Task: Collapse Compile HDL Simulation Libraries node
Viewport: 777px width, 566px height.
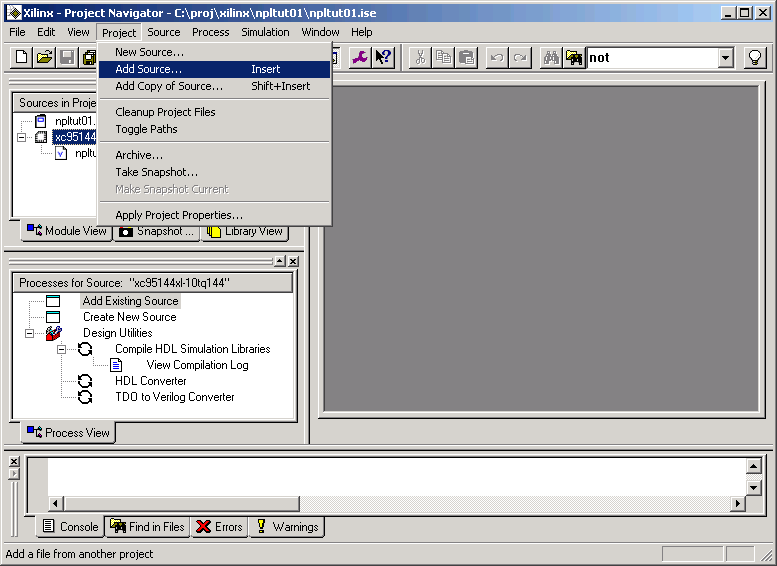Action: coord(62,349)
